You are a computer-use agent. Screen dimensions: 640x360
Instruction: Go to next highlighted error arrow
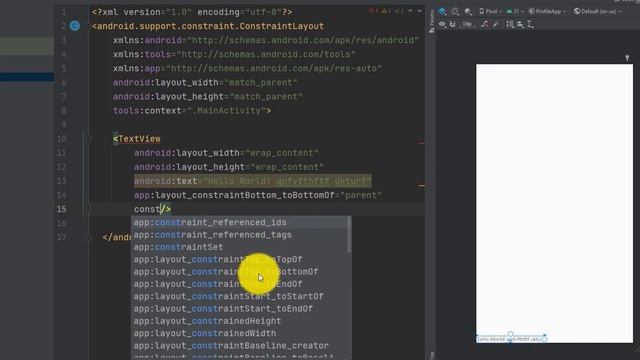(x=420, y=11)
